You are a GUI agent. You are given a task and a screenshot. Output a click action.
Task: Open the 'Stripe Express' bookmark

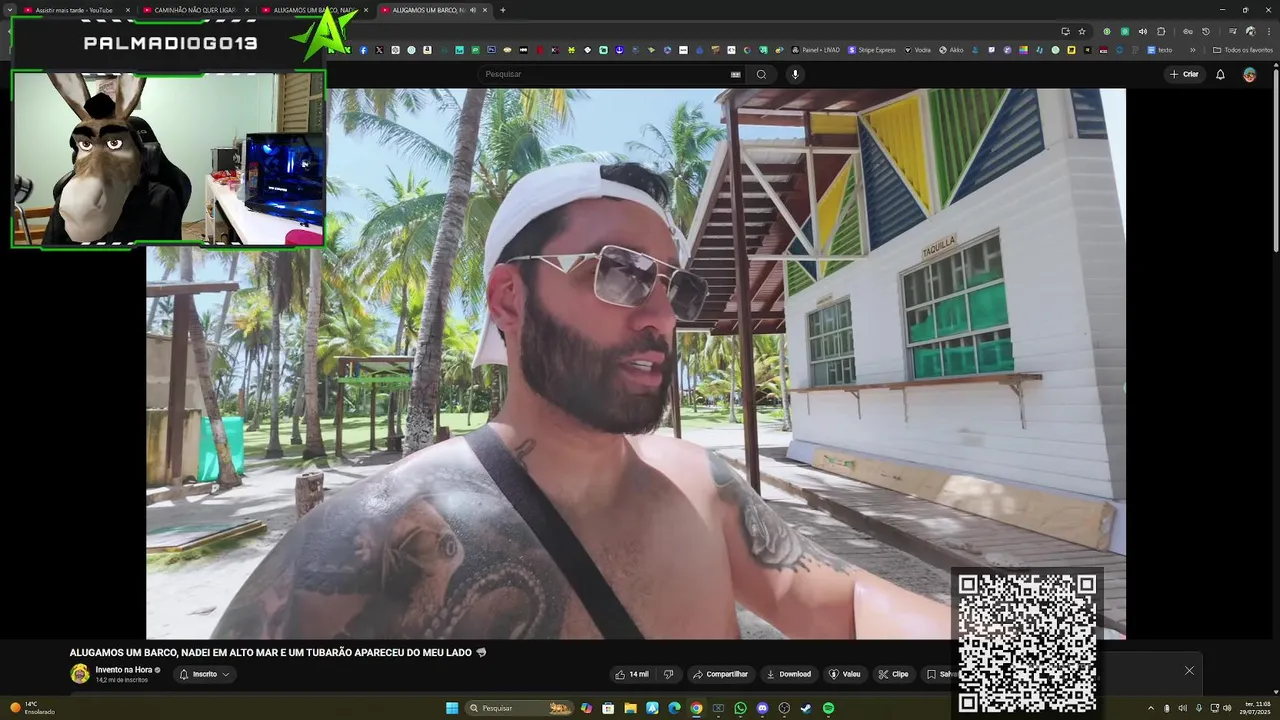tap(871, 50)
